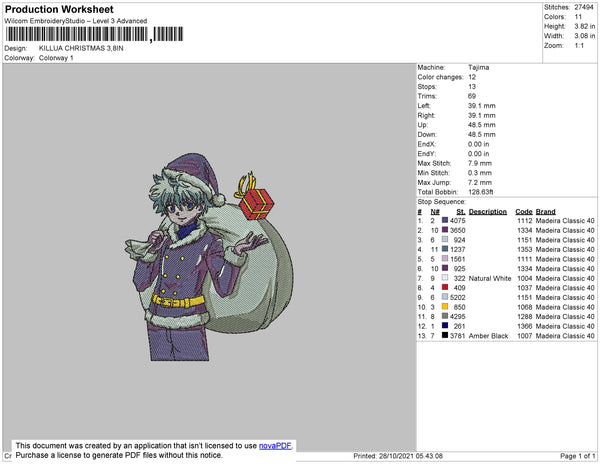Select the teal swatch beside 1237 stitches

445,249
